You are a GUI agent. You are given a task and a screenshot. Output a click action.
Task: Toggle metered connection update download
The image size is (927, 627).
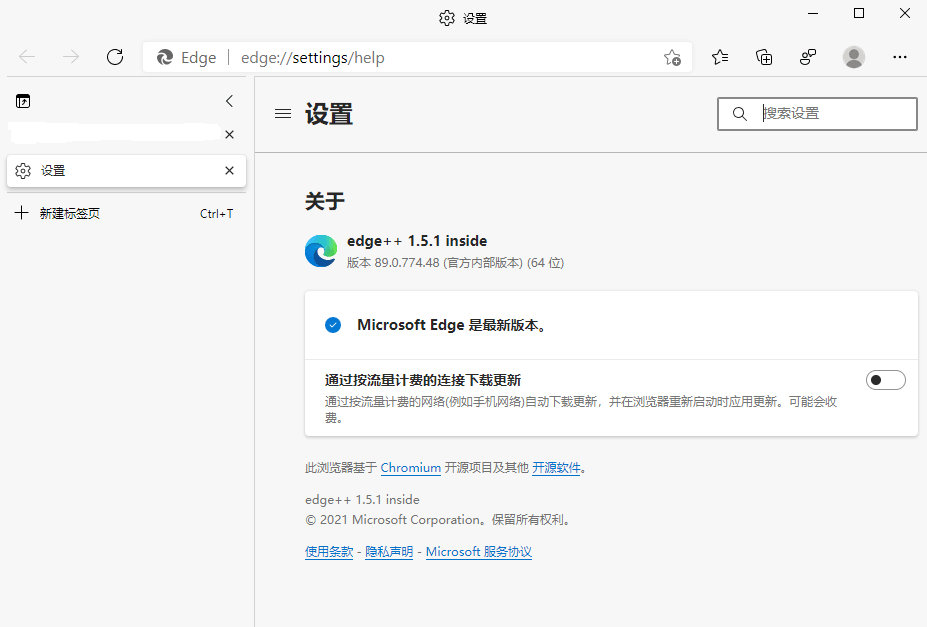(x=886, y=380)
